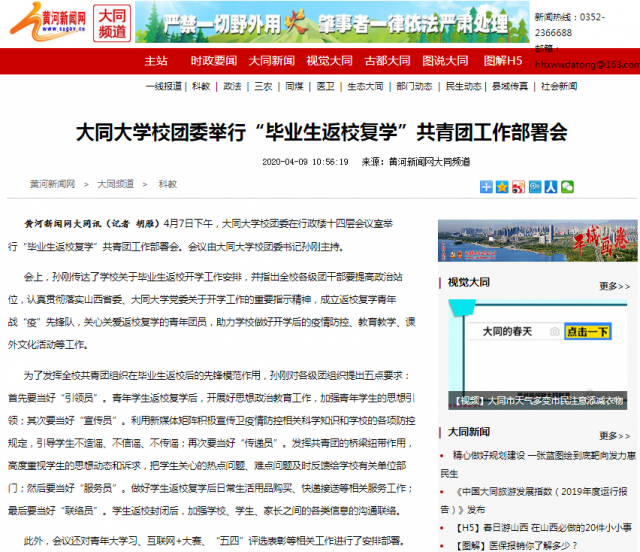The width and height of the screenshot is (640, 552).
Task: Open the 大同频道 red badge
Action: (x=112, y=24)
